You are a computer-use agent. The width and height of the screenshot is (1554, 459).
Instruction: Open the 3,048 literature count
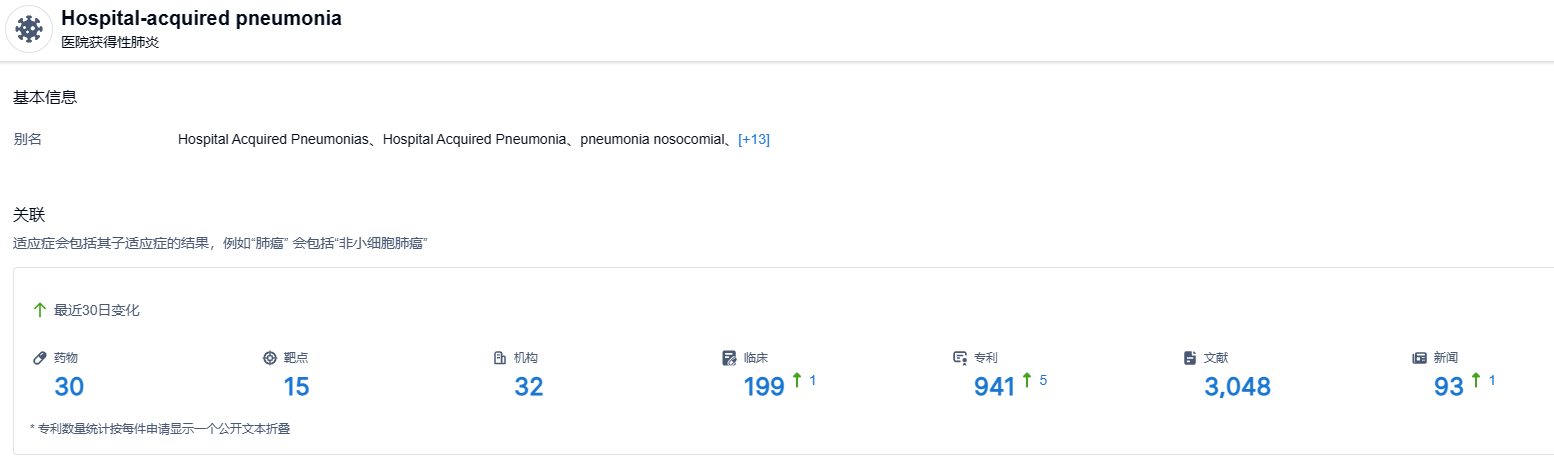click(1237, 387)
